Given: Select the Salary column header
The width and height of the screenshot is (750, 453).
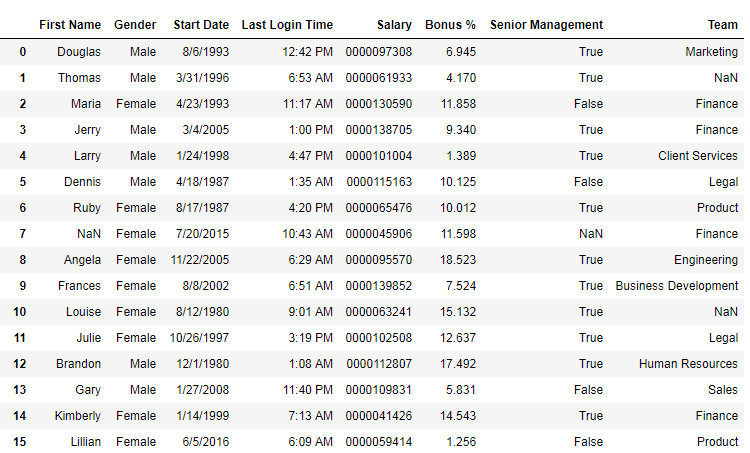Looking at the screenshot, I should click(x=394, y=24).
